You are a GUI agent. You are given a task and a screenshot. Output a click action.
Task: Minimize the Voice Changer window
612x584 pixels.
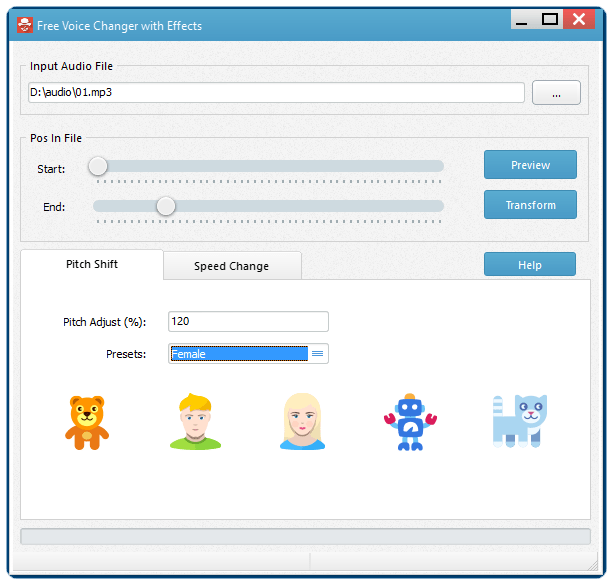tap(523, 19)
